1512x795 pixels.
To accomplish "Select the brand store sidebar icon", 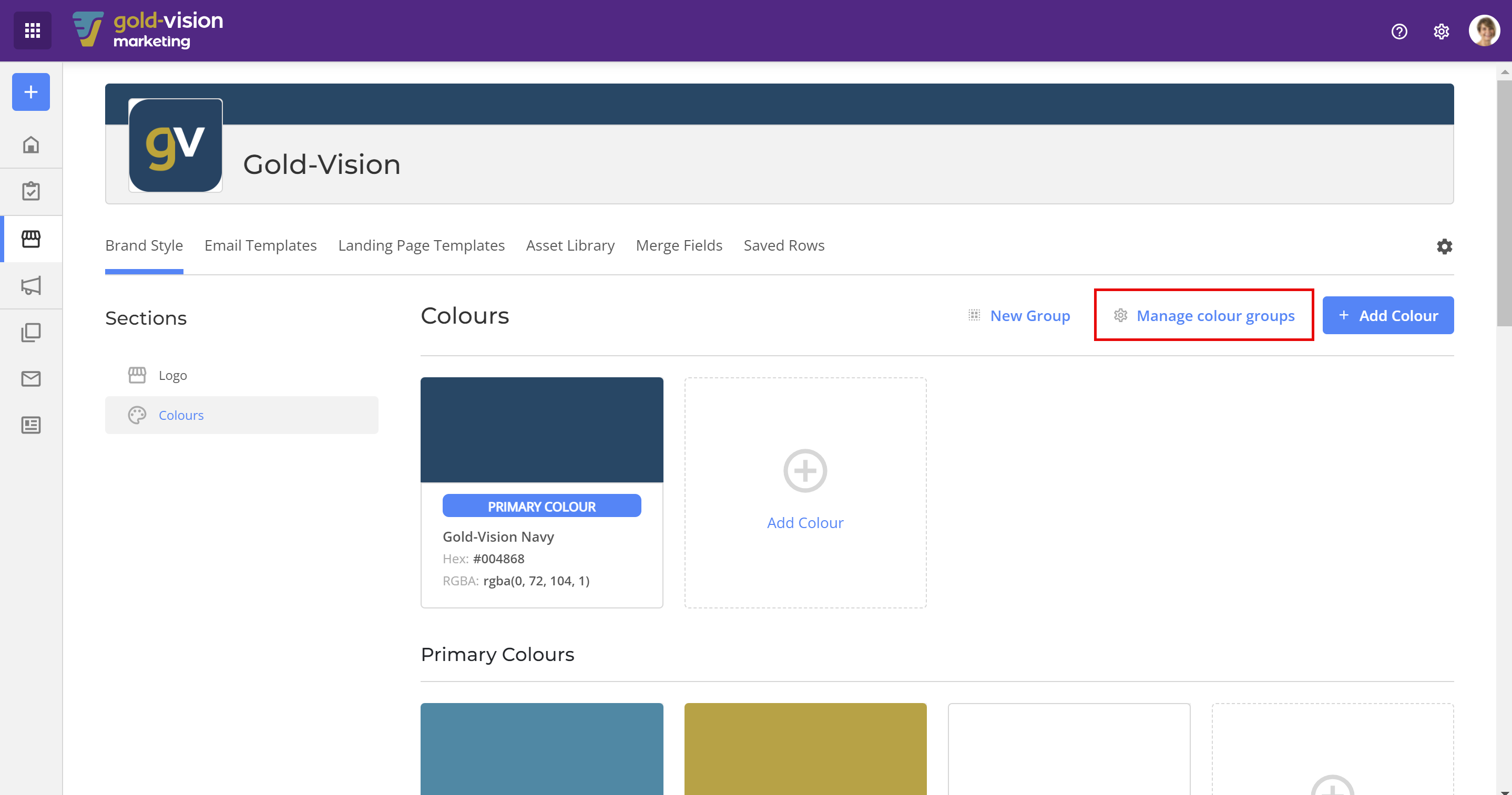I will click(31, 239).
